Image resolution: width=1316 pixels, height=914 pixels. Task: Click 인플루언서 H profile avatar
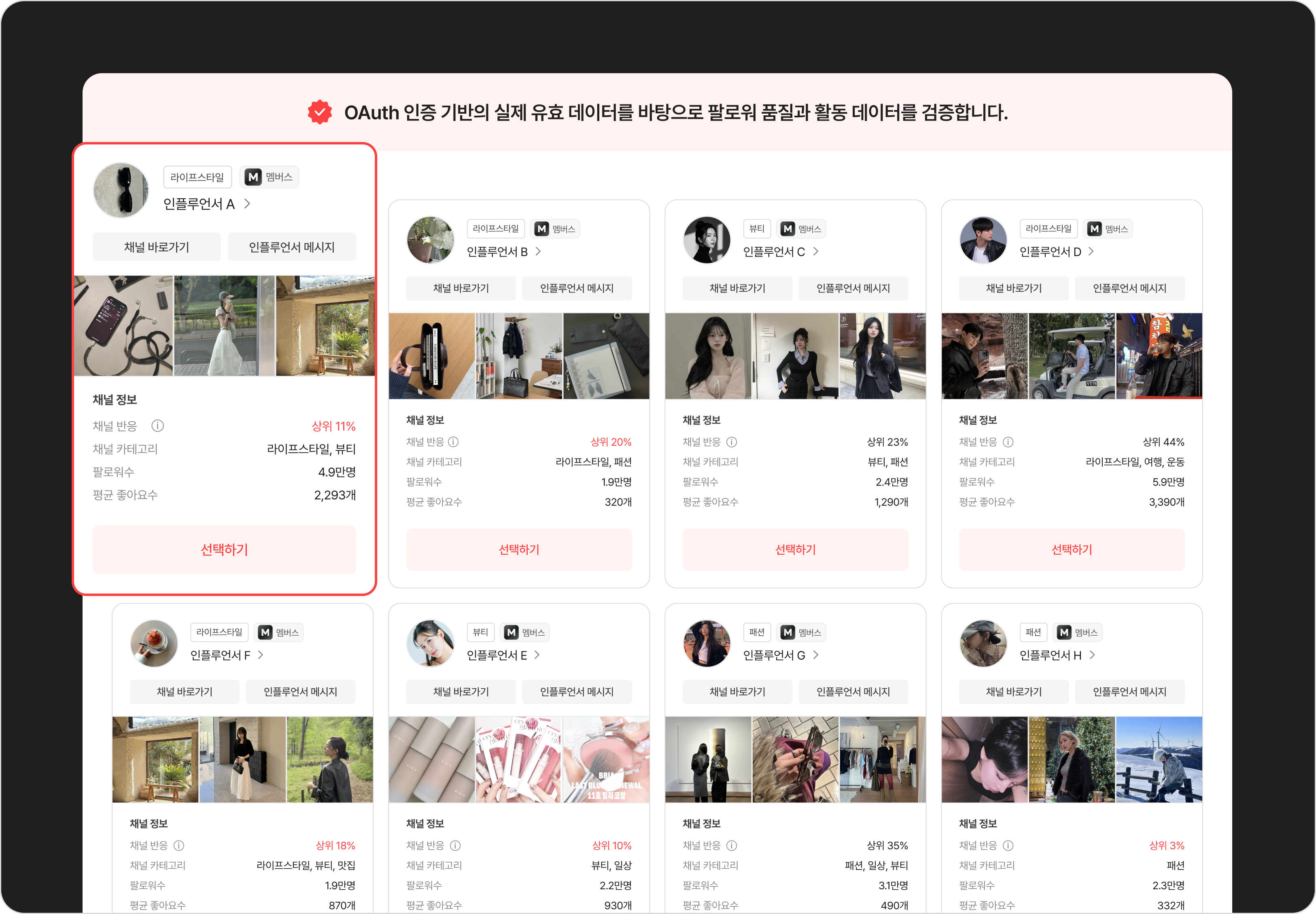[983, 644]
